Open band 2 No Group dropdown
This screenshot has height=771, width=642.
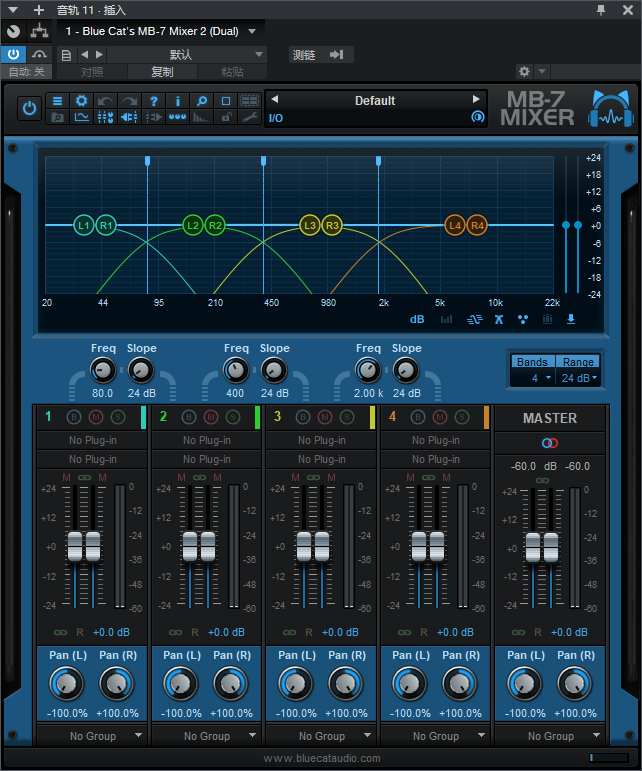(x=206, y=736)
